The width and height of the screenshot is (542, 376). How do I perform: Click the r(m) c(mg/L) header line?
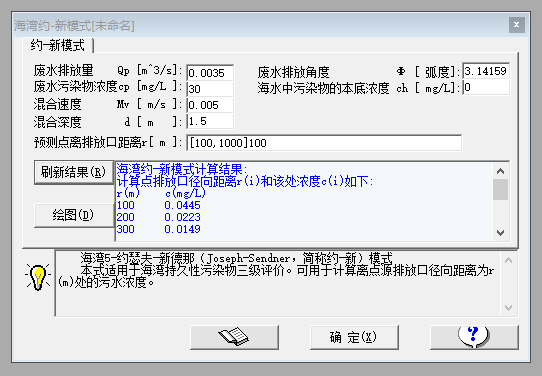pyautogui.click(x=161, y=193)
